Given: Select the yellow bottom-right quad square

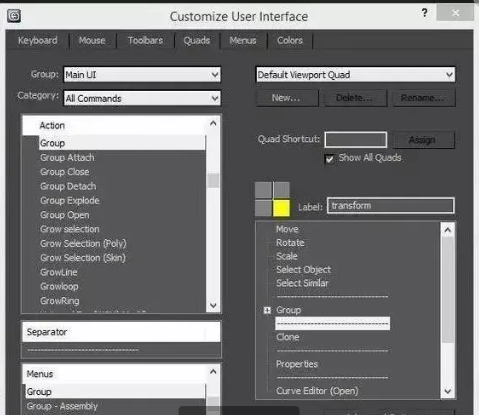Looking at the screenshot, I should pyautogui.click(x=281, y=208).
